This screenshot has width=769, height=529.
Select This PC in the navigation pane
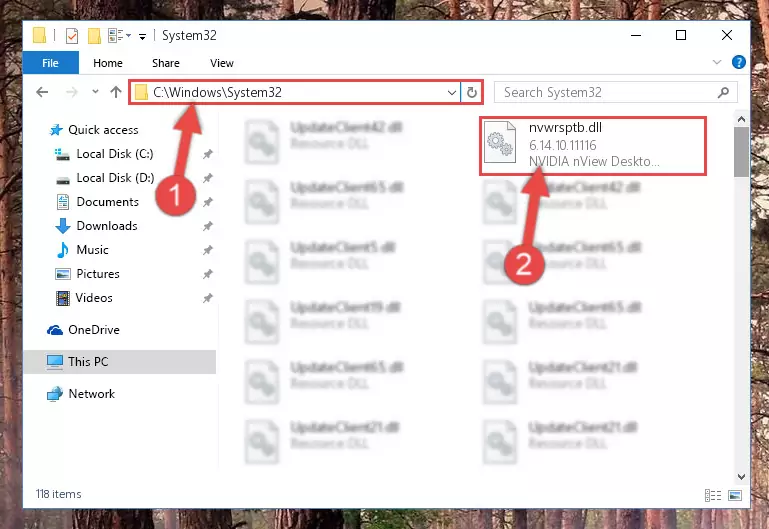point(120,362)
